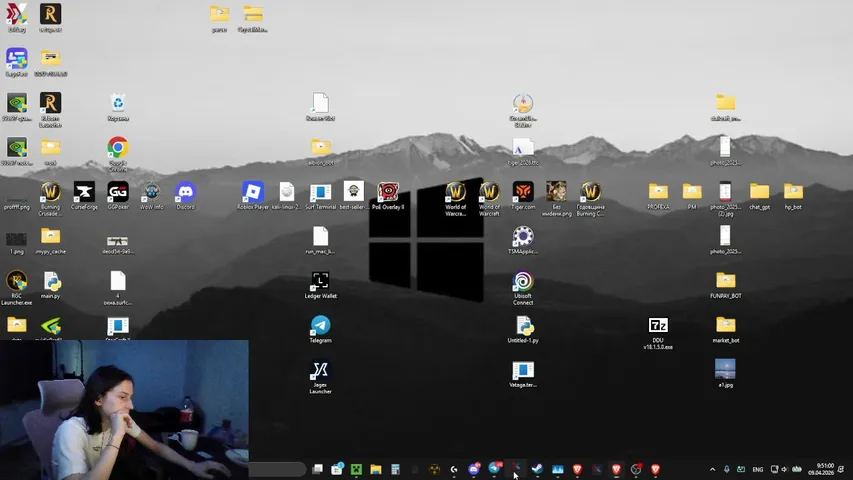Open the albion_bot folder

[x=320, y=152]
